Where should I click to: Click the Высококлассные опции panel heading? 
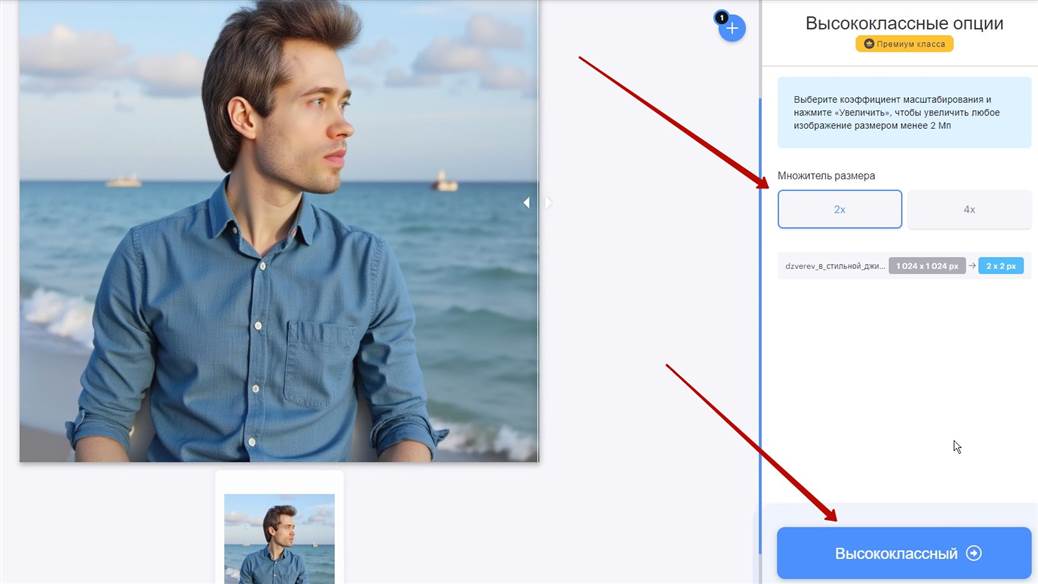[x=904, y=23]
